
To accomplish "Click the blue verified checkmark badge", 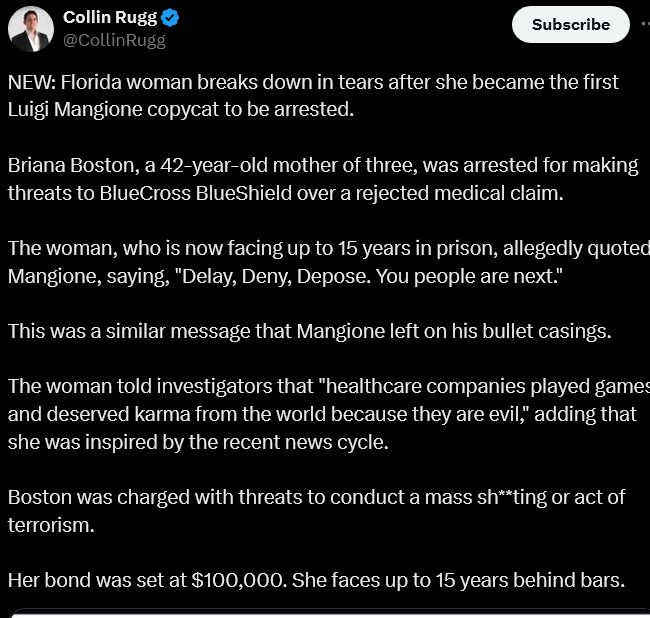I will tap(170, 18).
